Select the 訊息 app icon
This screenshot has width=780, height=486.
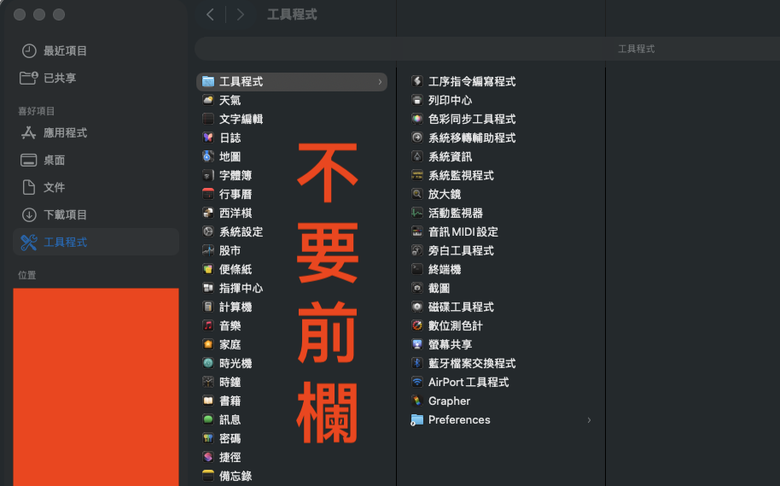pyautogui.click(x=208, y=420)
